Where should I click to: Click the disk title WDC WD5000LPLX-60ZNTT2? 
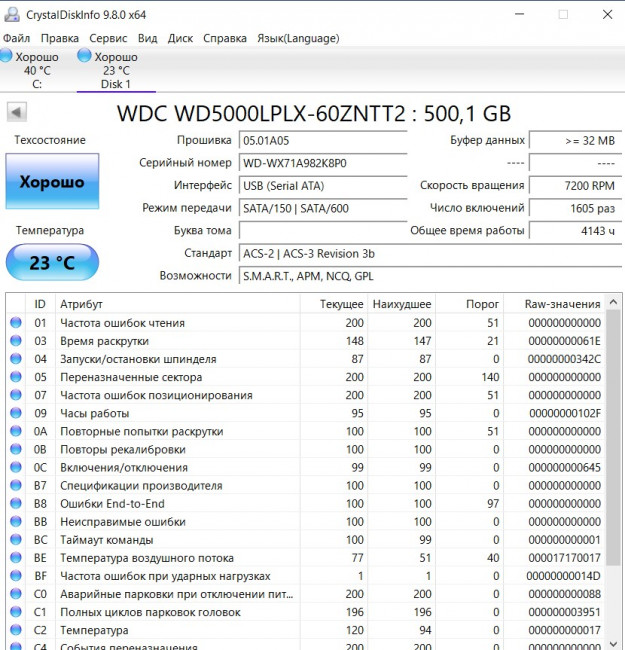point(261,114)
